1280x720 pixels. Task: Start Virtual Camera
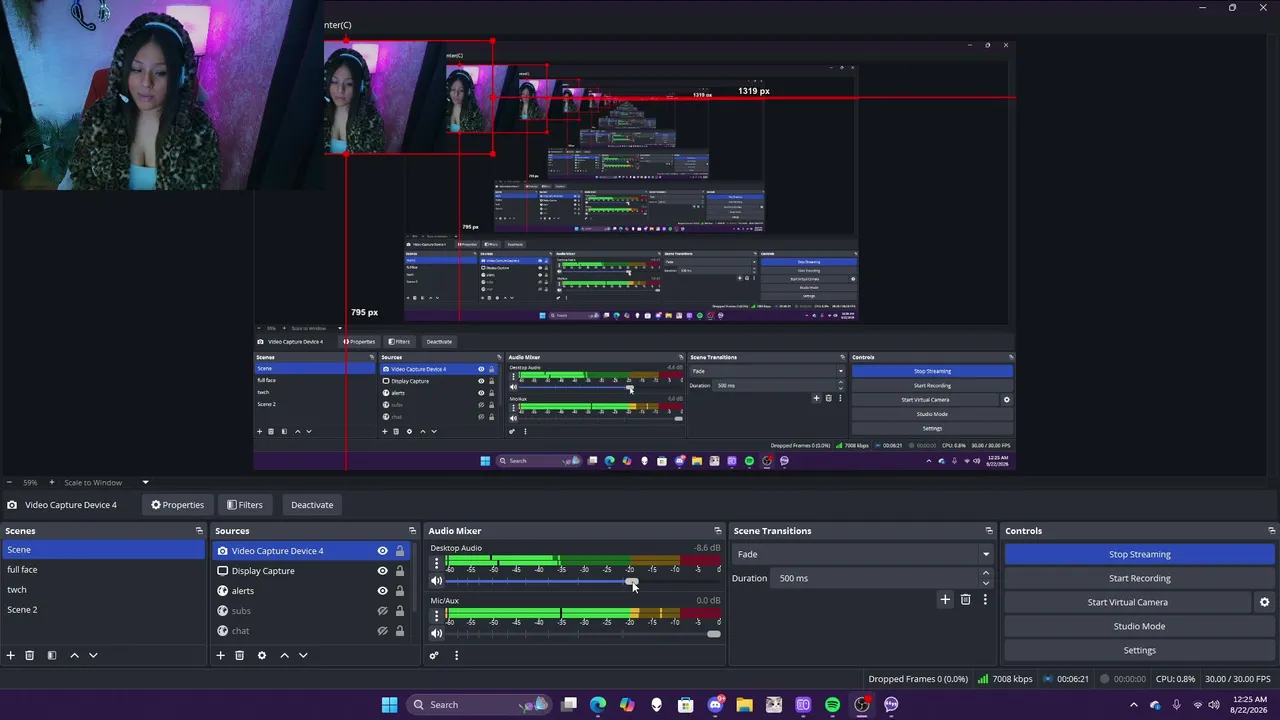(x=1127, y=602)
